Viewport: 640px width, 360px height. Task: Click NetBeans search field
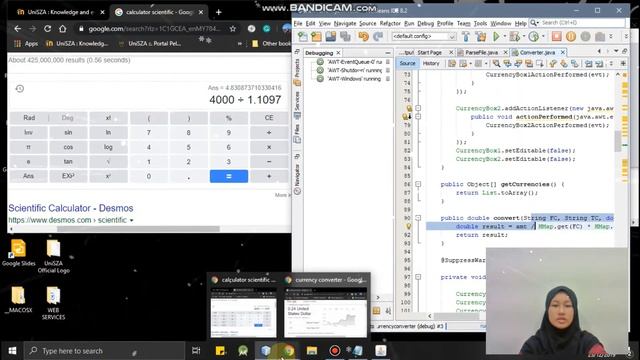pyautogui.click(x=578, y=23)
